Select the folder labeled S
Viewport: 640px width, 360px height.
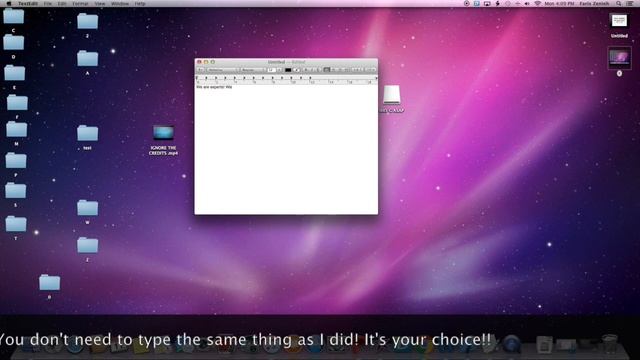tap(16, 191)
